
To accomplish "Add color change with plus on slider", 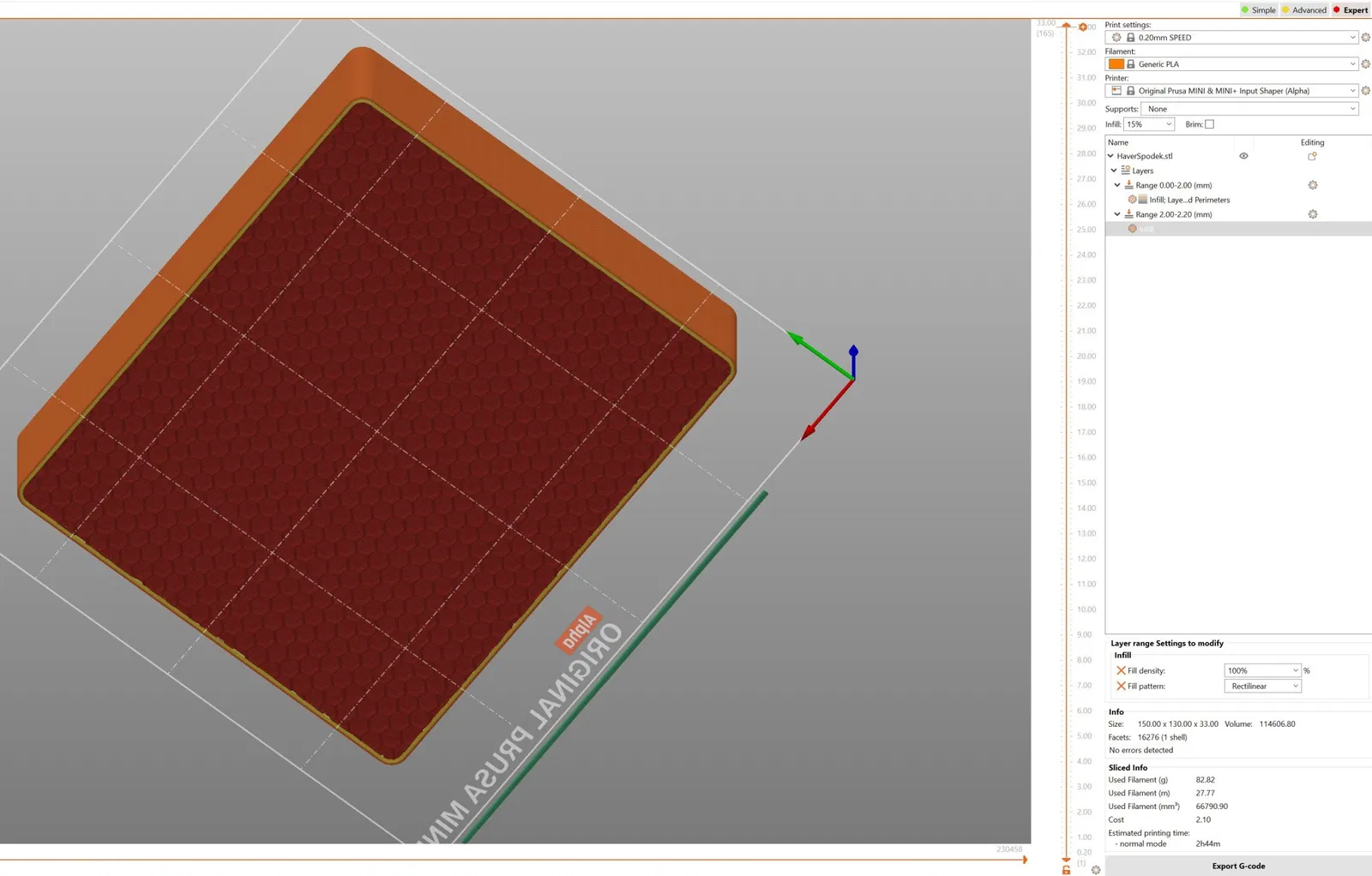I will (x=1082, y=27).
